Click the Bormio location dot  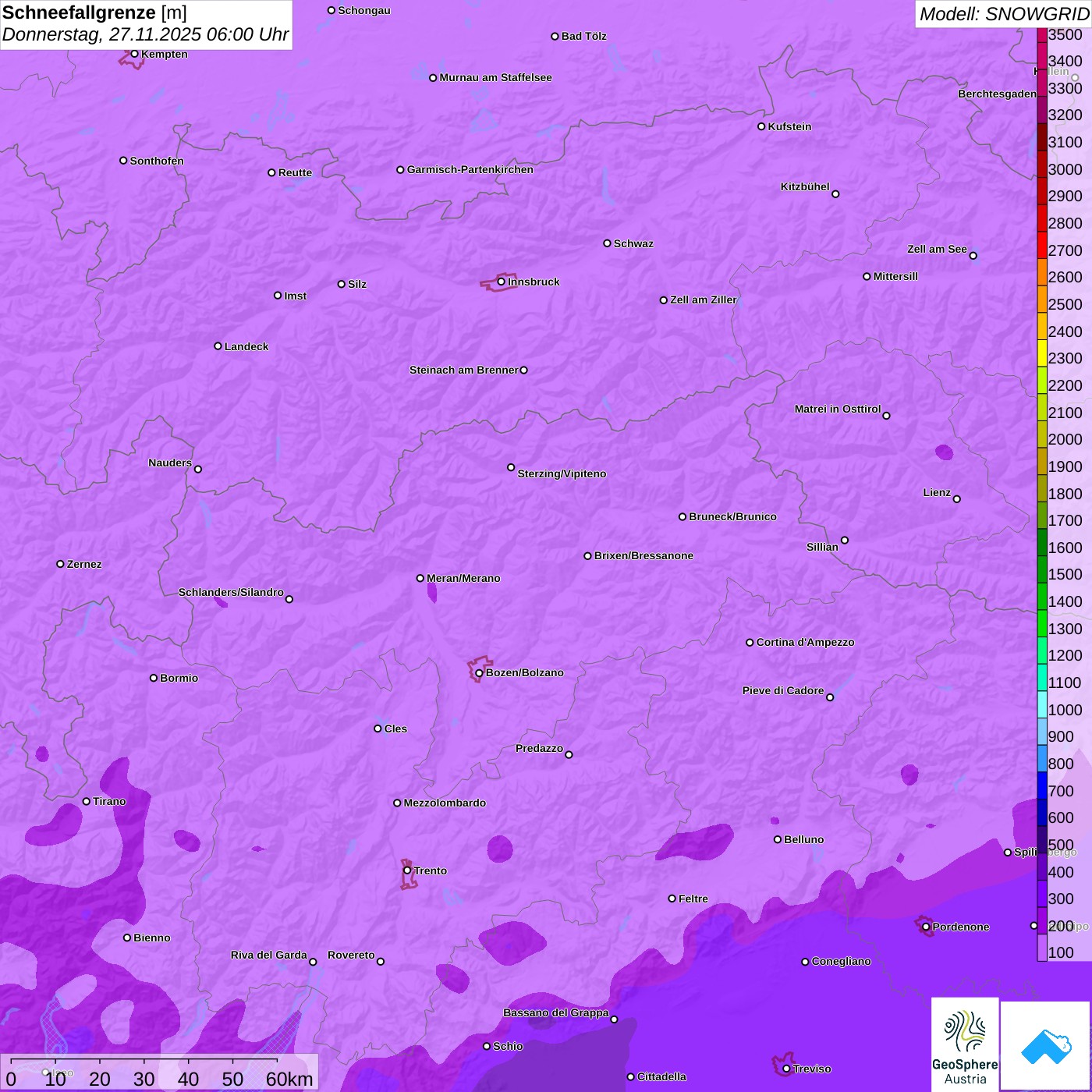pos(154,678)
